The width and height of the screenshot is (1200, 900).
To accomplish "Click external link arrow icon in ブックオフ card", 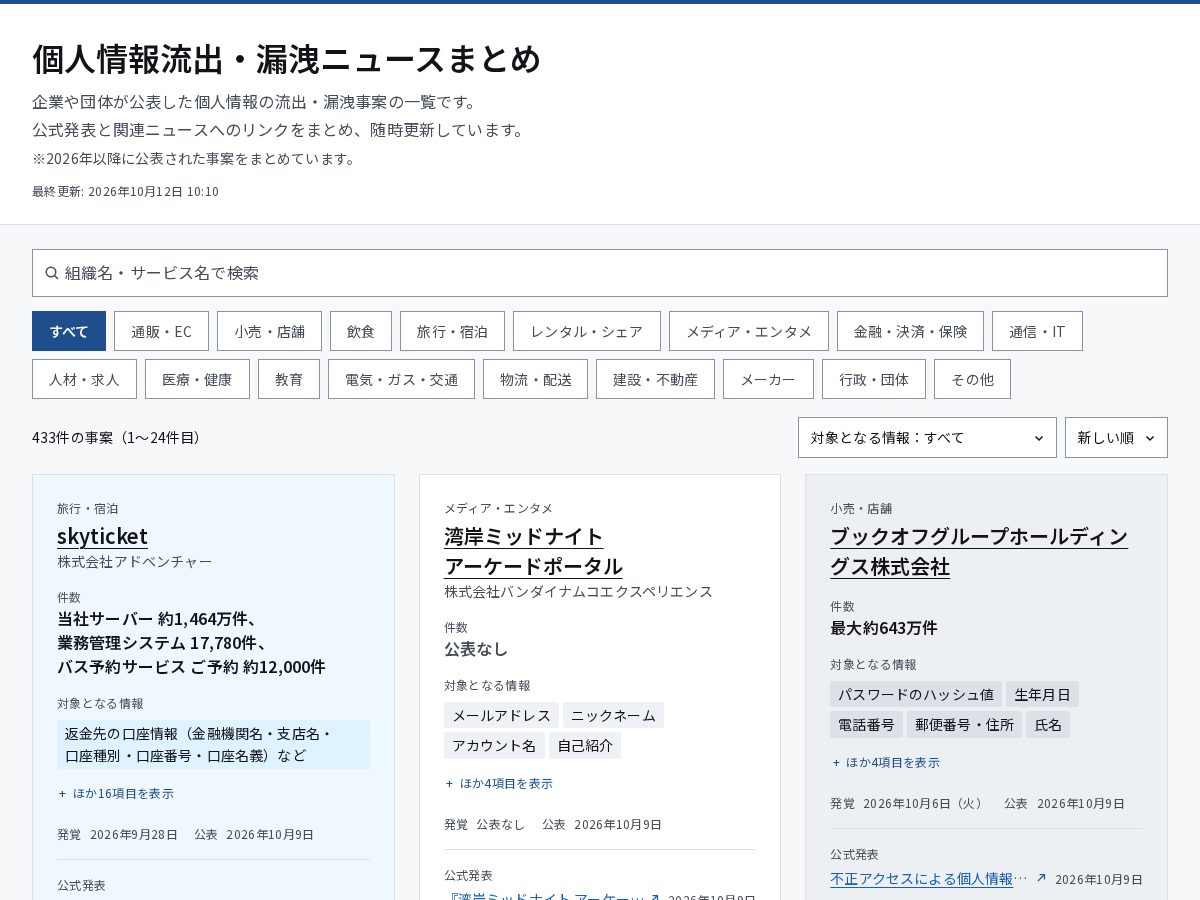I will coord(1041,878).
